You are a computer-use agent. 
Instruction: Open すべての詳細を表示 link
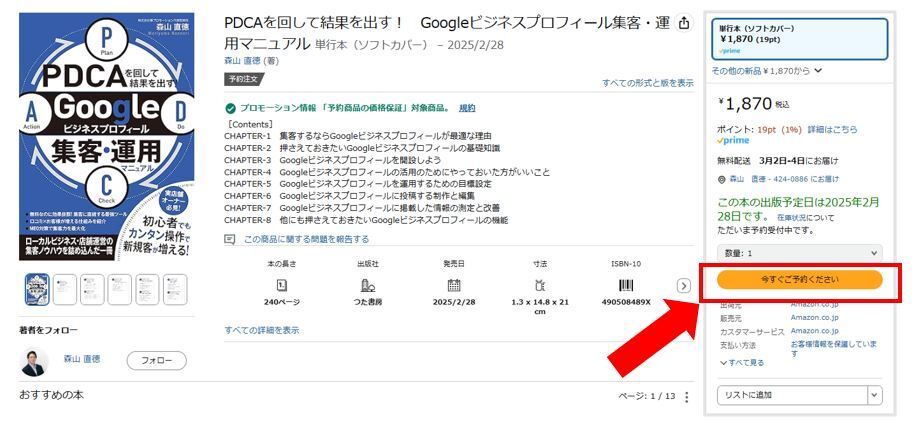(x=262, y=330)
